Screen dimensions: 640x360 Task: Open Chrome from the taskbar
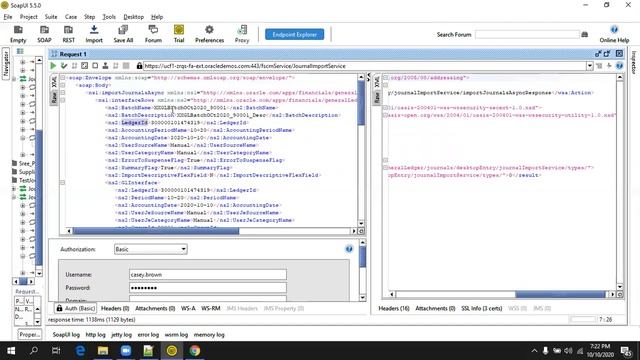coord(194,351)
